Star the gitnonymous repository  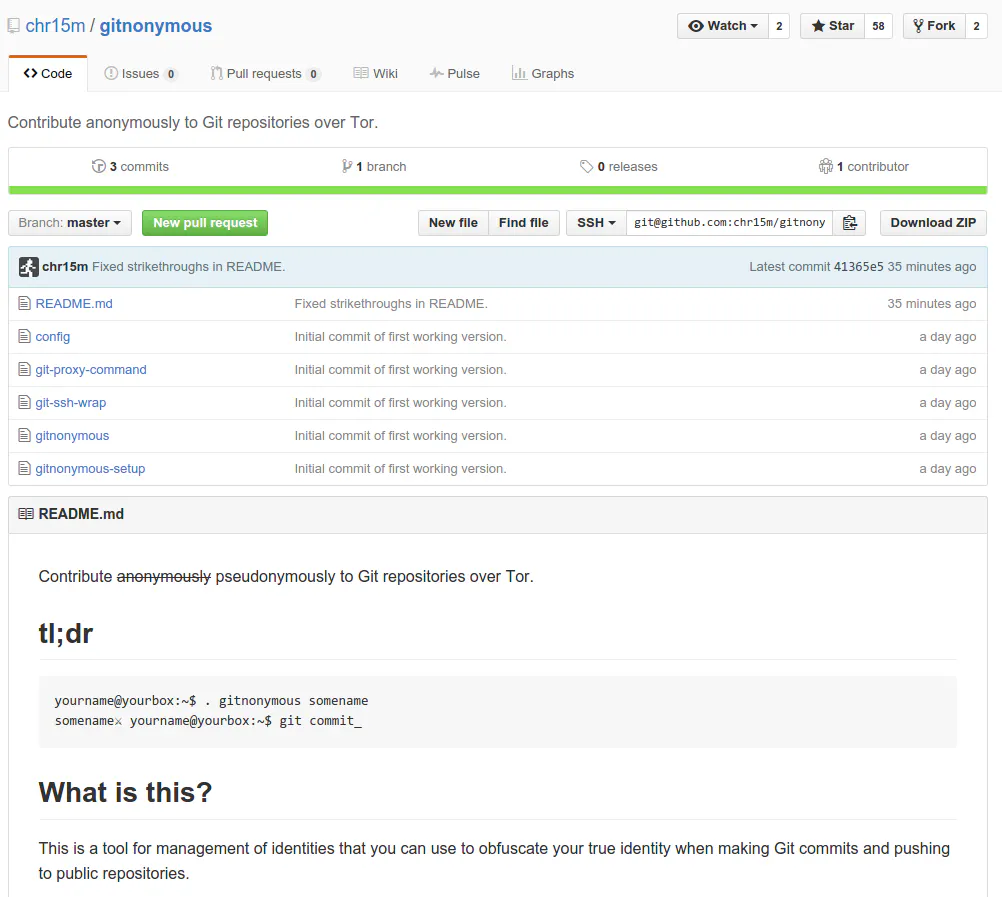pos(832,26)
